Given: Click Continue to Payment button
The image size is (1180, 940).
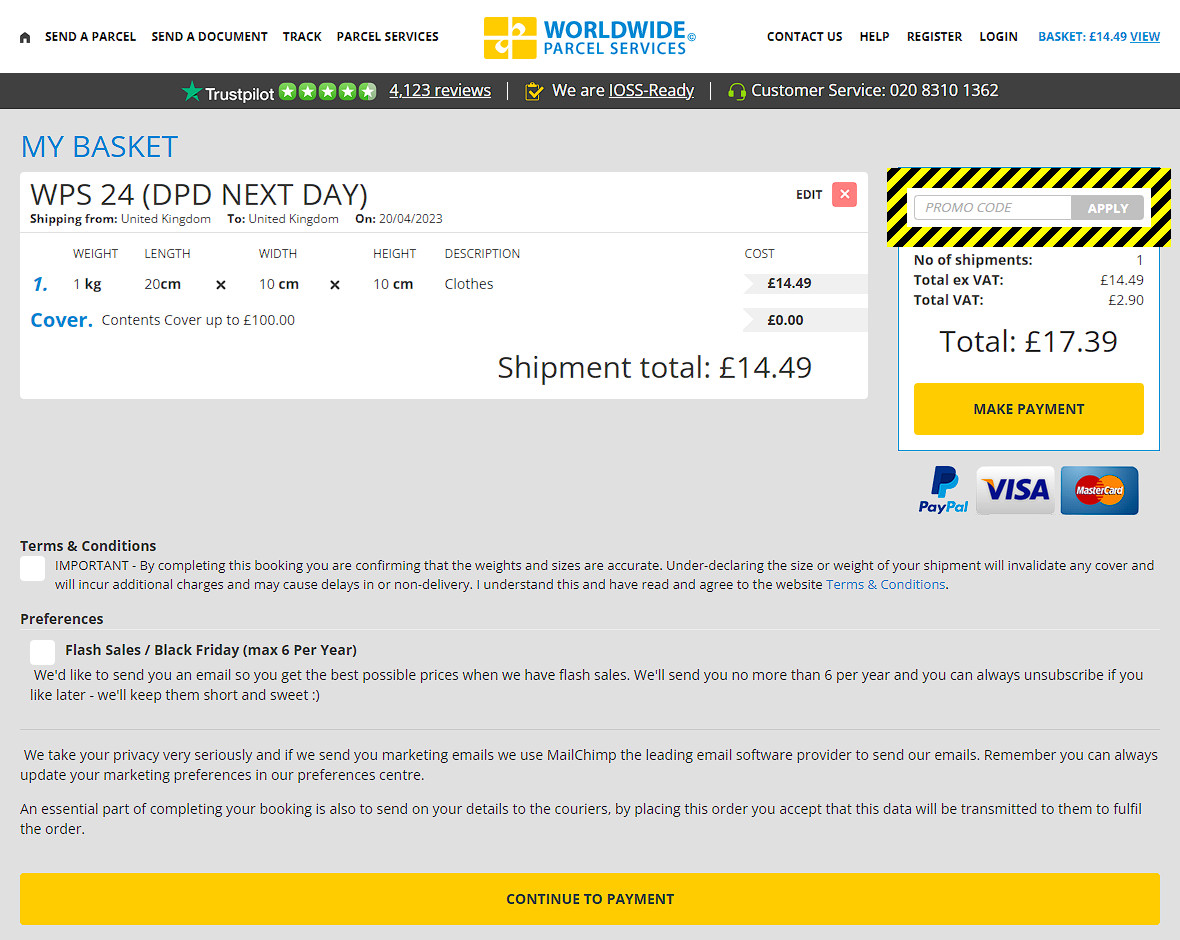Looking at the screenshot, I should (590, 899).
